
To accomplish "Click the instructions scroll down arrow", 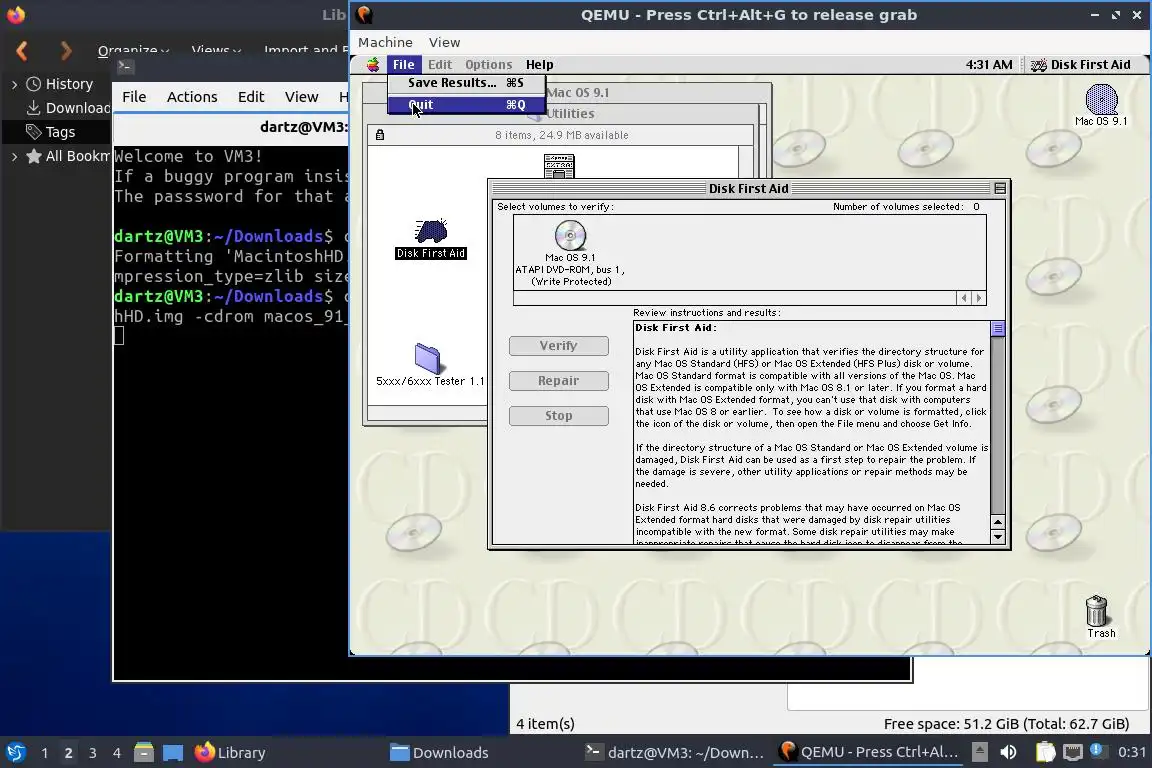I will [998, 537].
